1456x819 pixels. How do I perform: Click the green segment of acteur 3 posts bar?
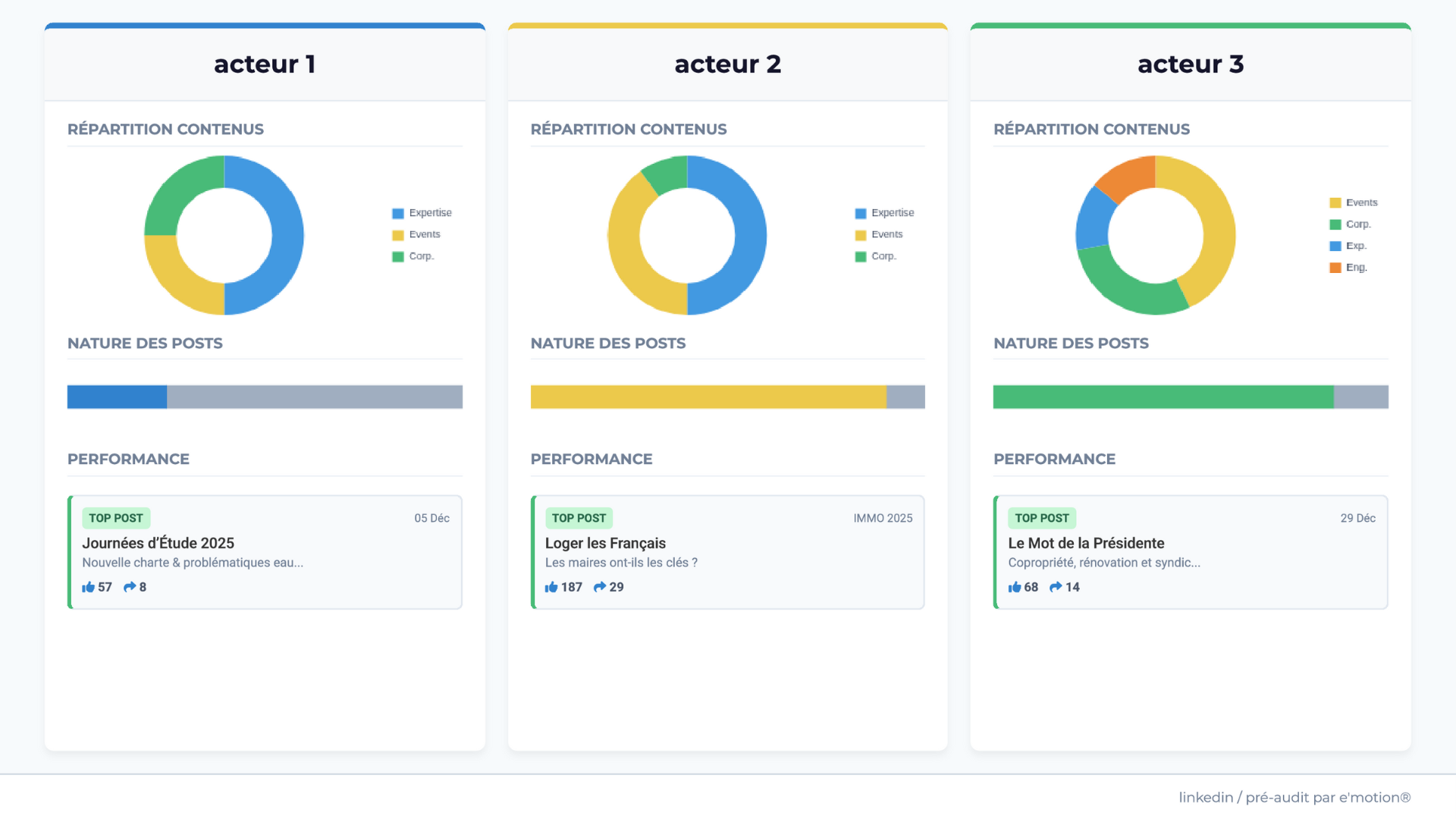[x=1163, y=397]
